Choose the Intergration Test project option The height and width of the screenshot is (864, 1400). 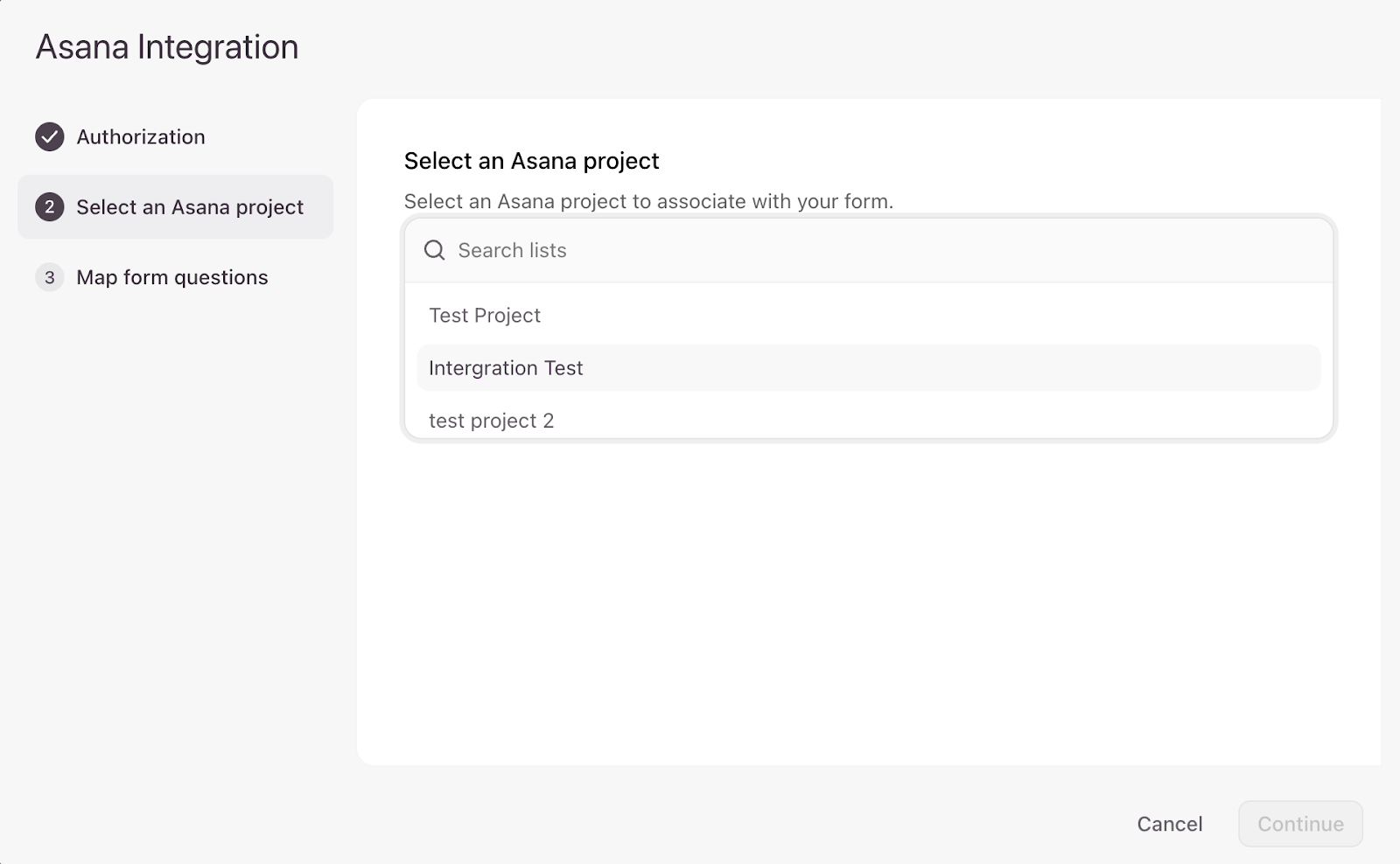click(x=506, y=368)
